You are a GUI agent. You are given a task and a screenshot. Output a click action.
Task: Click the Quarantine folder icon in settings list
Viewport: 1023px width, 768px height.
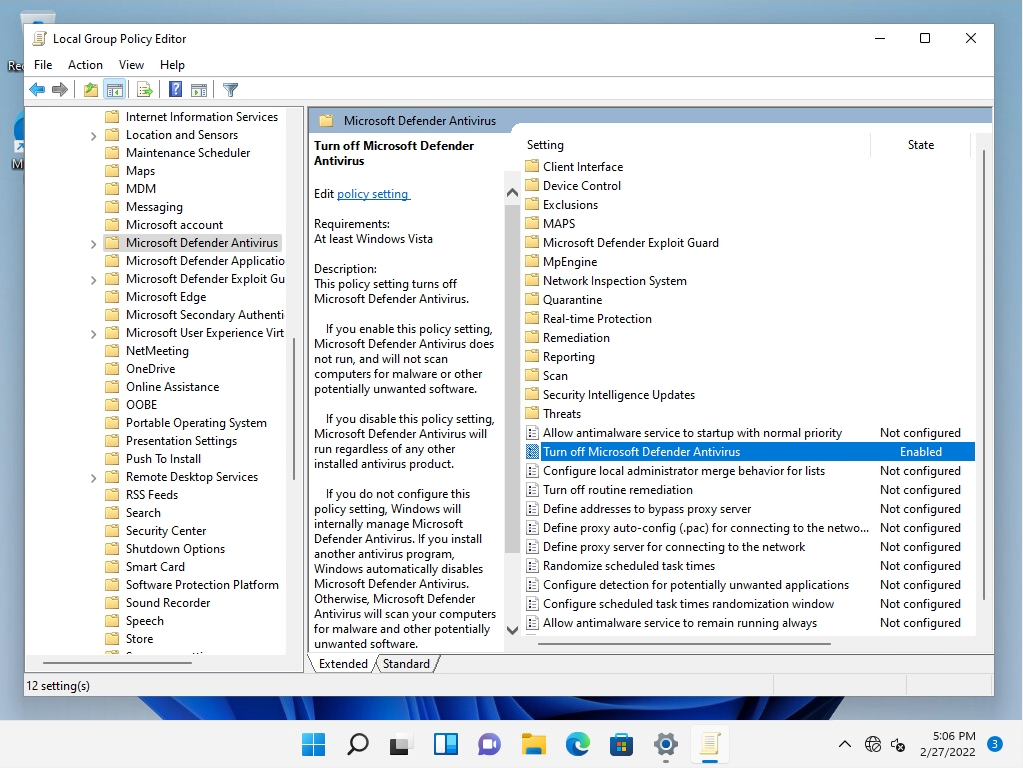[532, 300]
